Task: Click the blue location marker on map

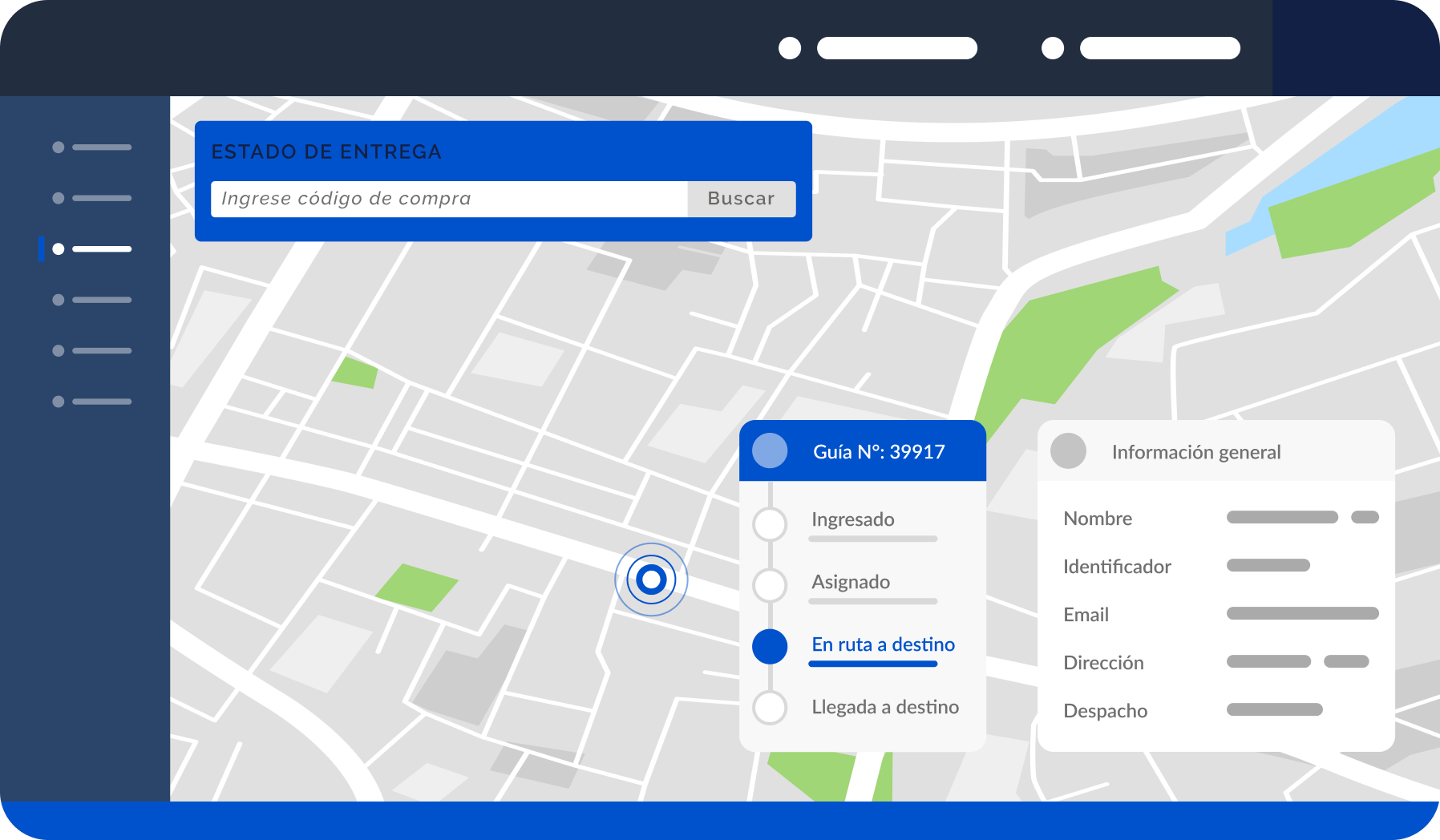Action: (x=651, y=580)
